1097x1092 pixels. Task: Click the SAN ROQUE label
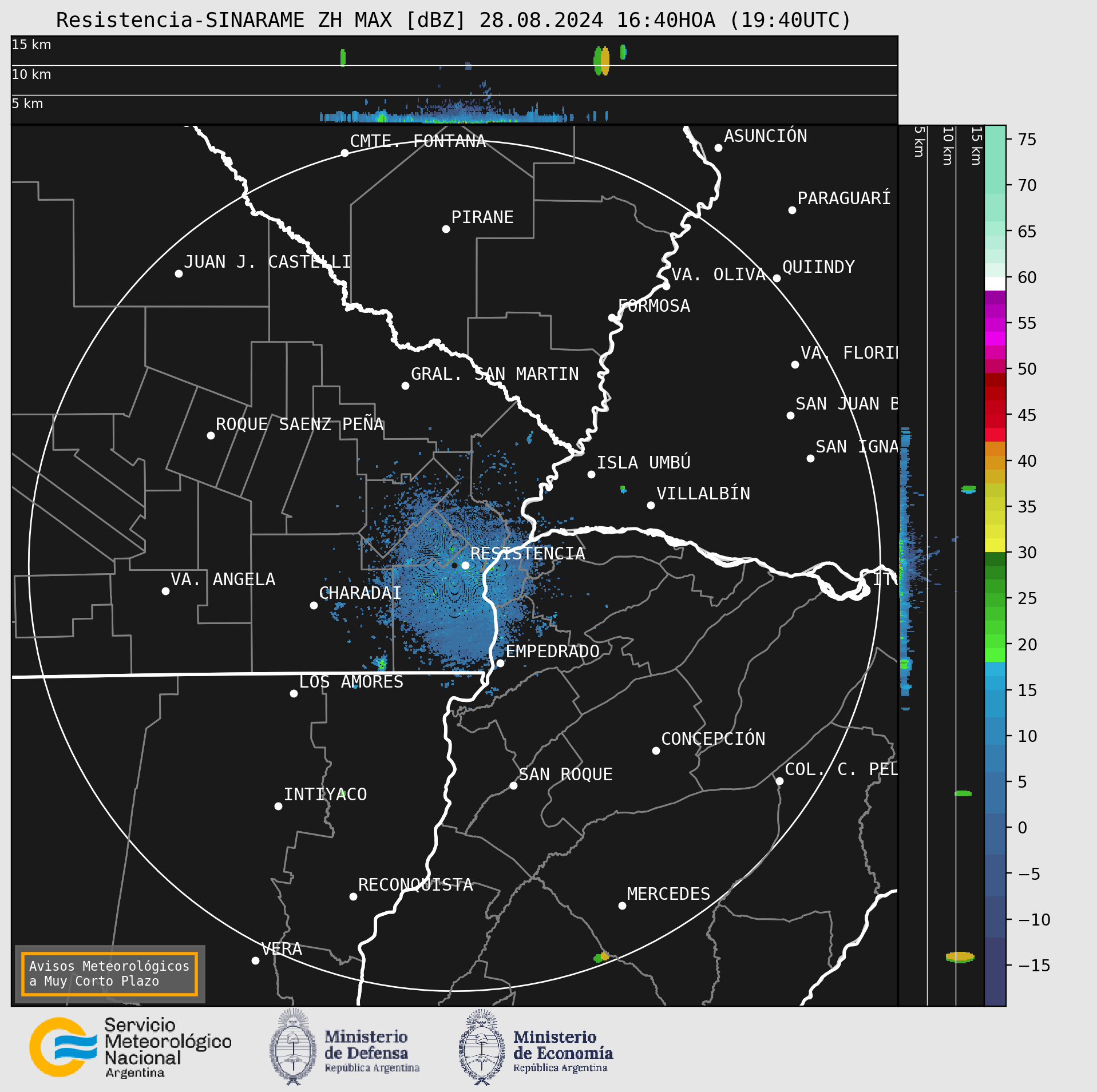[x=566, y=775]
